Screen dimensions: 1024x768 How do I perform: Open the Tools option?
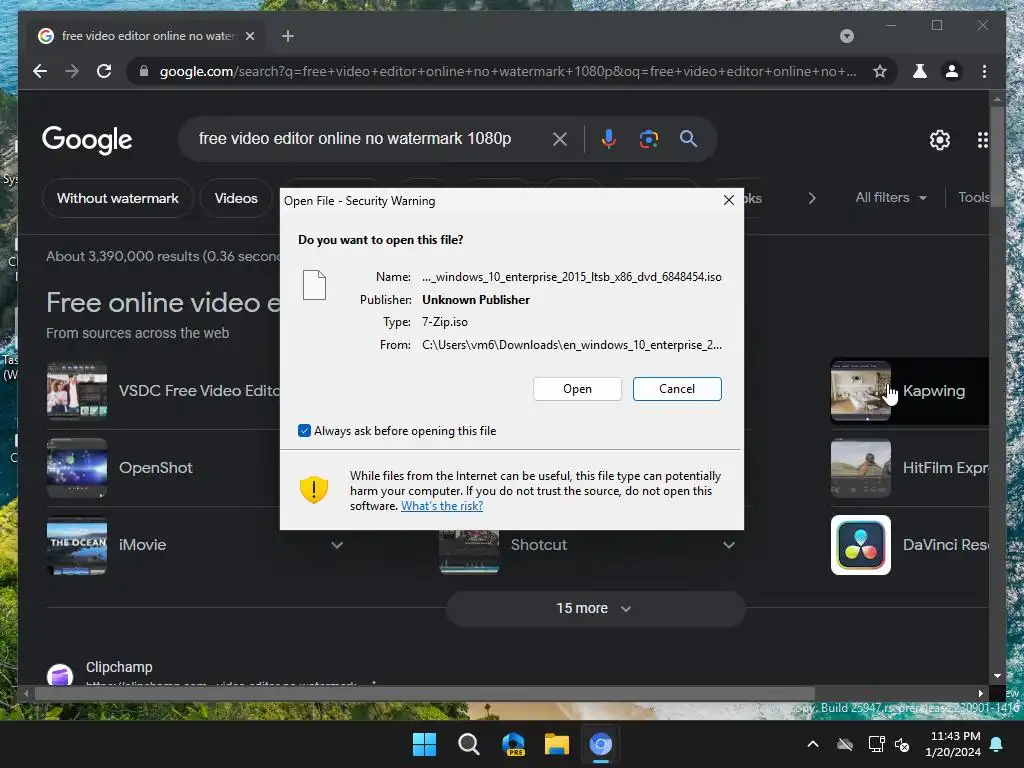(973, 197)
